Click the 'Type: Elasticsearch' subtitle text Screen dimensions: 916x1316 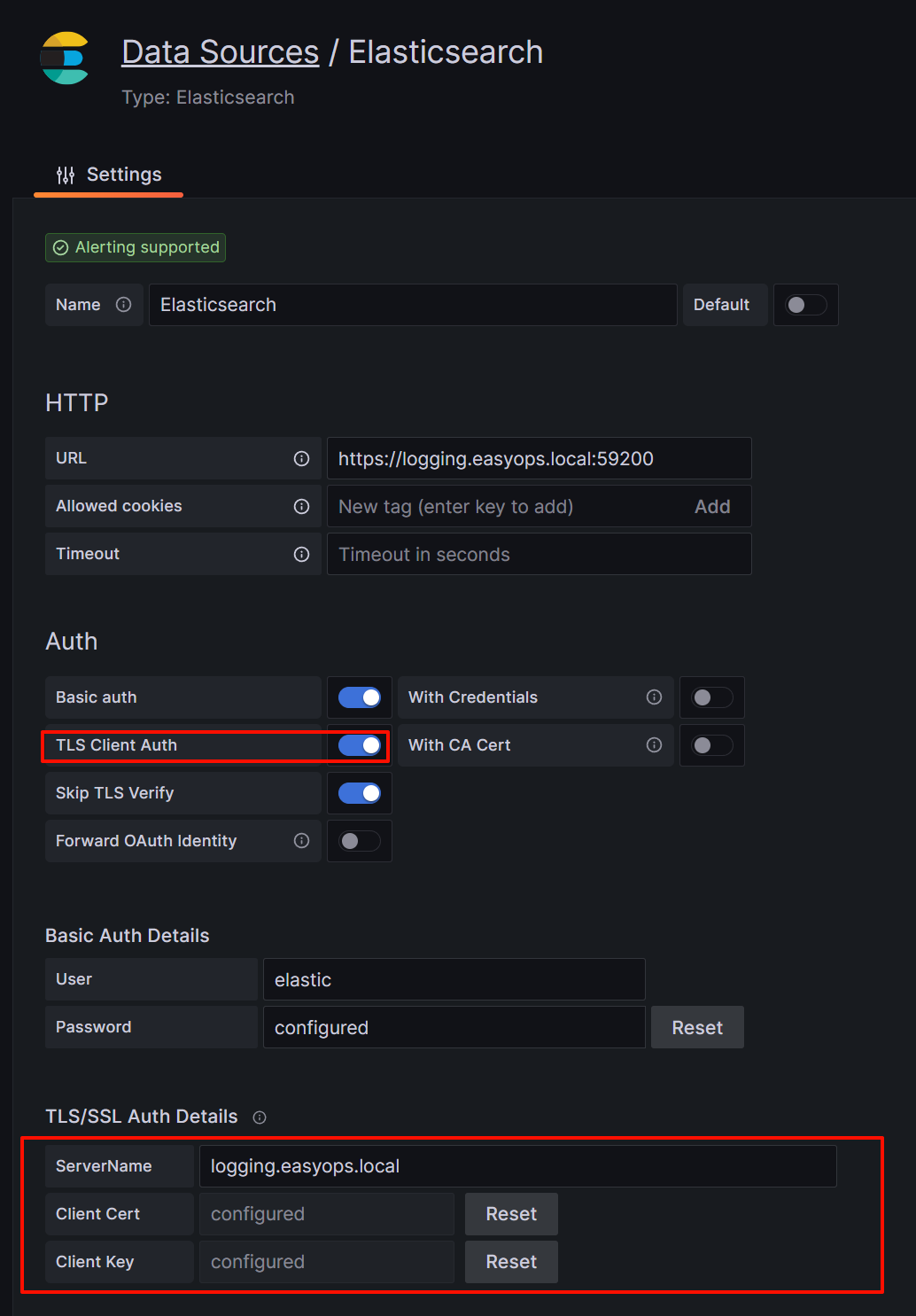click(x=207, y=97)
